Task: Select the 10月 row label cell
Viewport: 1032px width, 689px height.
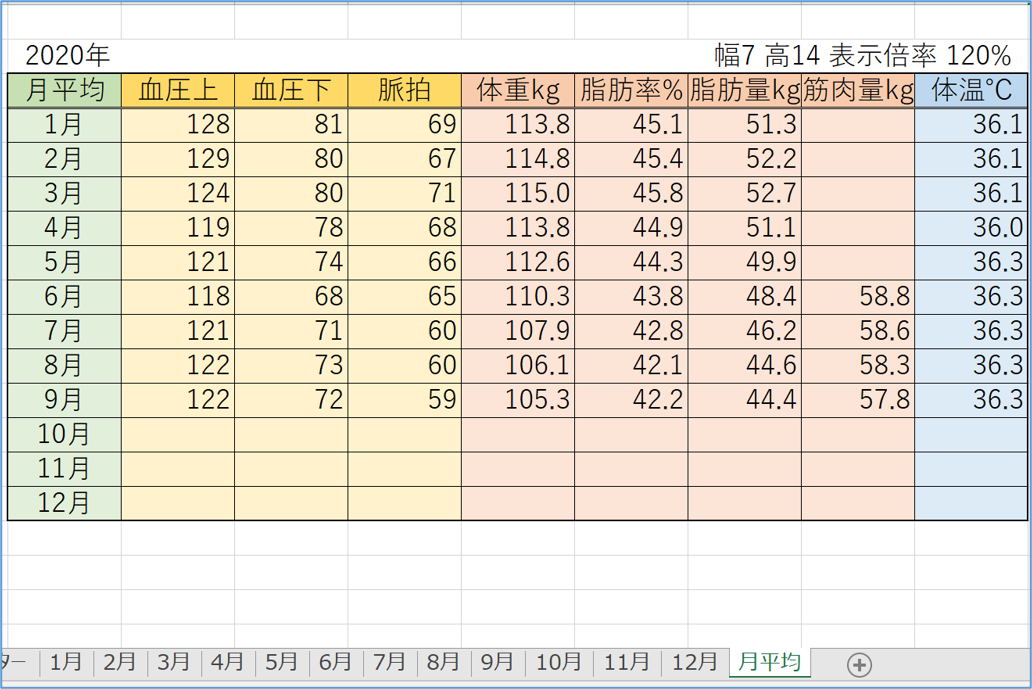Action: click(x=64, y=434)
